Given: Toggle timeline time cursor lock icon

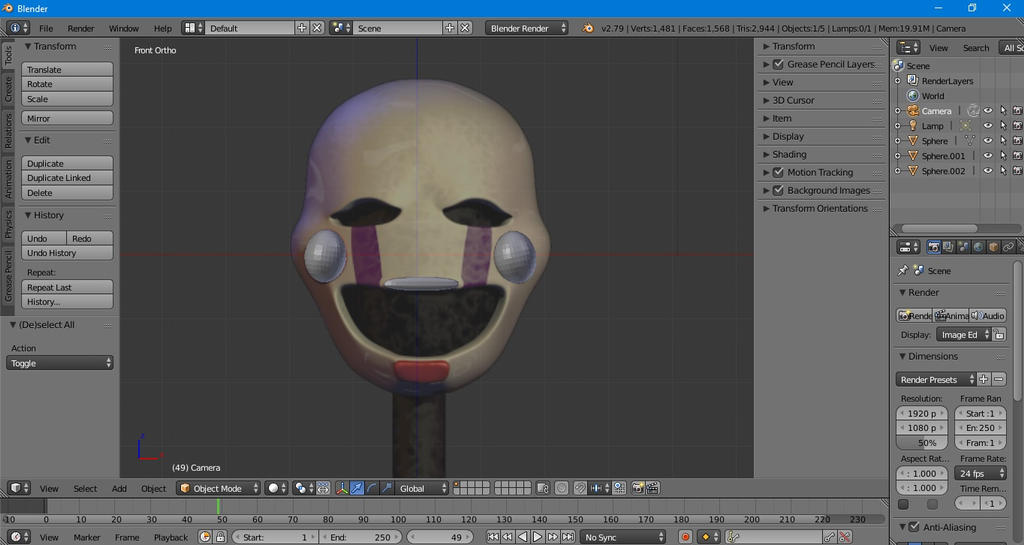Looking at the screenshot, I should point(220,537).
